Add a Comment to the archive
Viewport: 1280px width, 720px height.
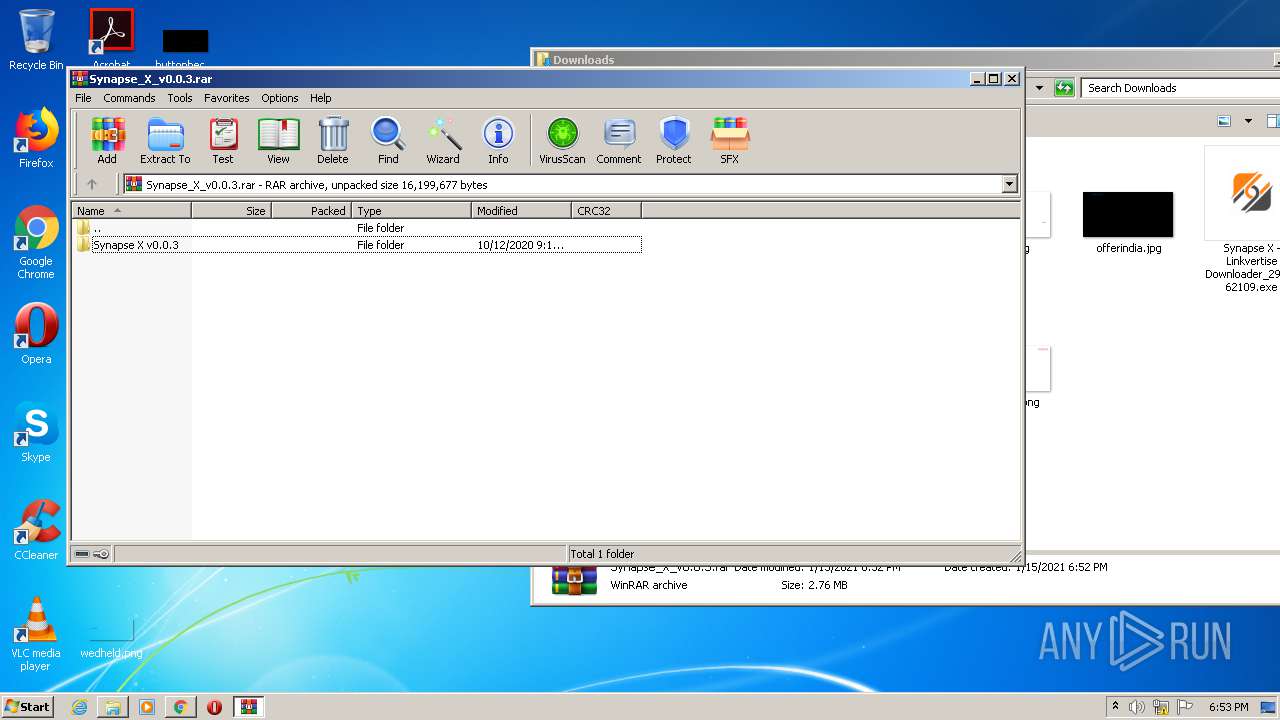point(619,141)
